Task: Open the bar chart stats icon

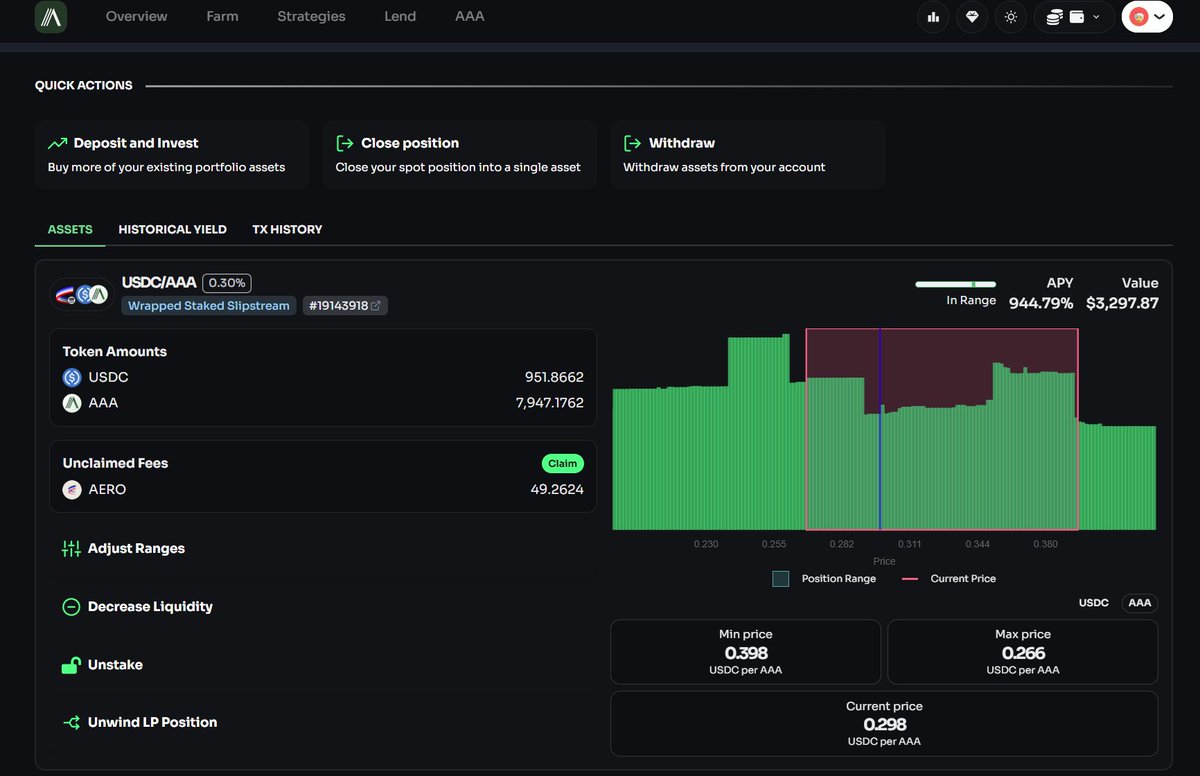Action: [933, 17]
